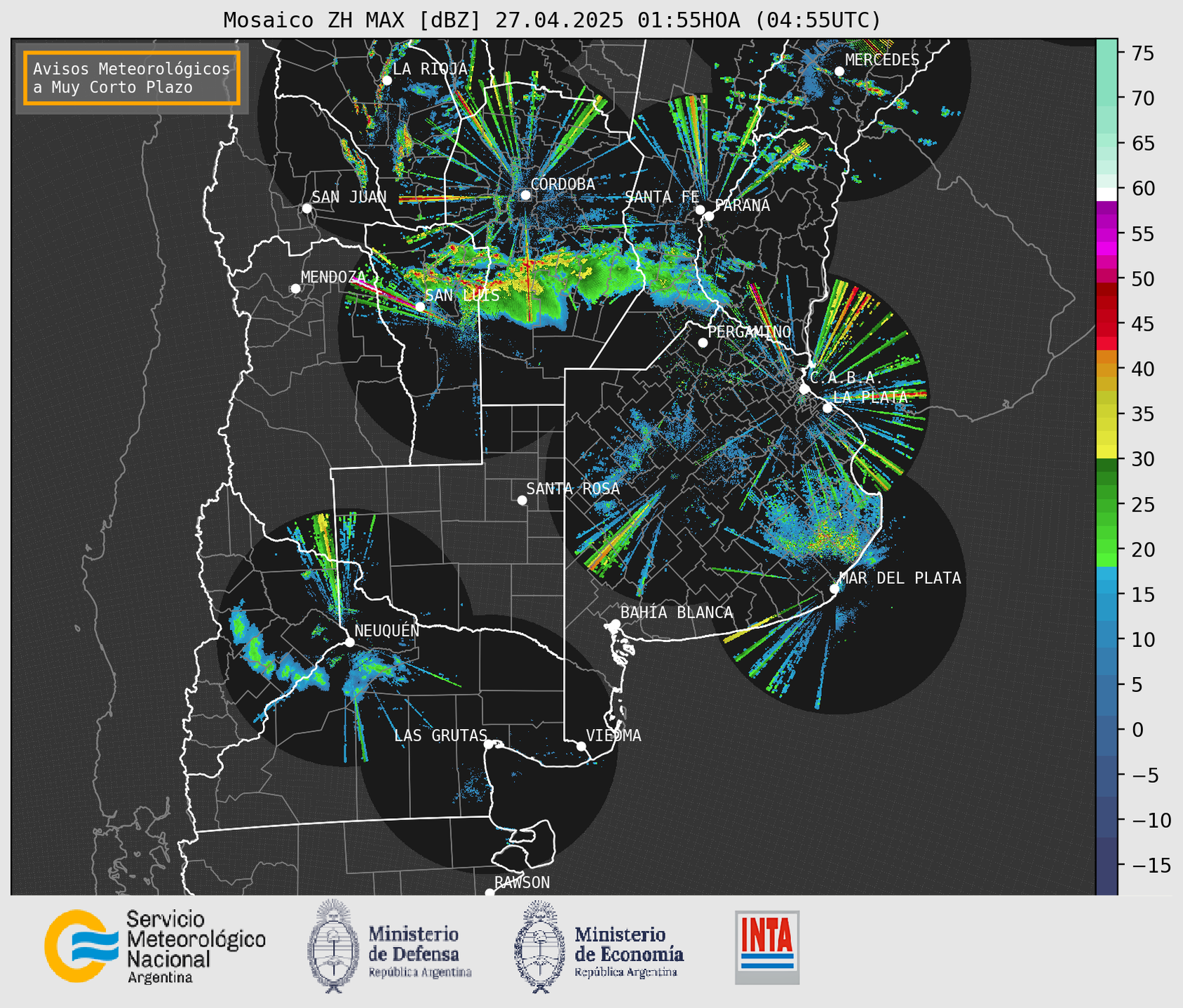
Task: Click the MENDOZA city marker dot
Action: [296, 289]
